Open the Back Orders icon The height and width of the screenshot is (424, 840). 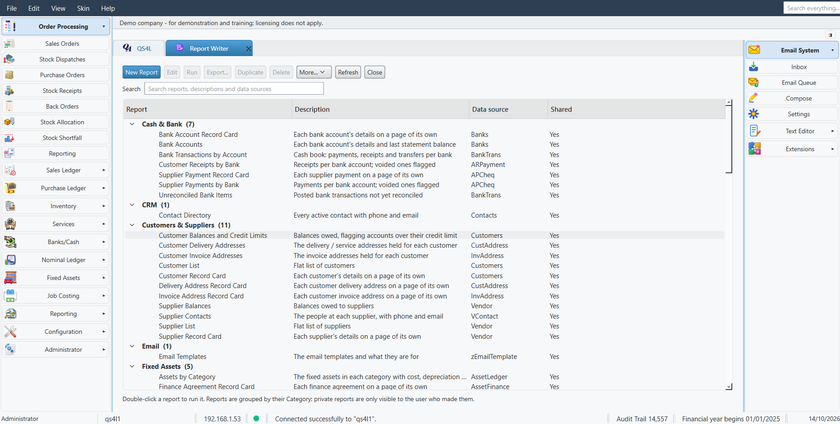click(x=9, y=106)
